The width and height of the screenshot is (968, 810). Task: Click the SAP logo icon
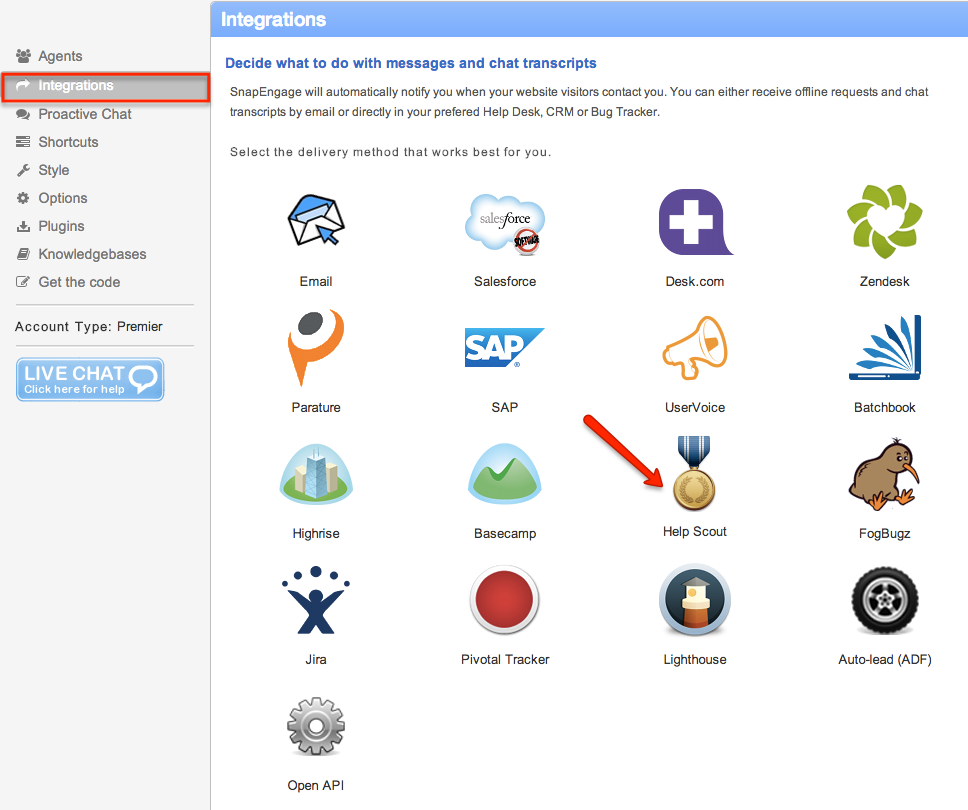[x=504, y=348]
